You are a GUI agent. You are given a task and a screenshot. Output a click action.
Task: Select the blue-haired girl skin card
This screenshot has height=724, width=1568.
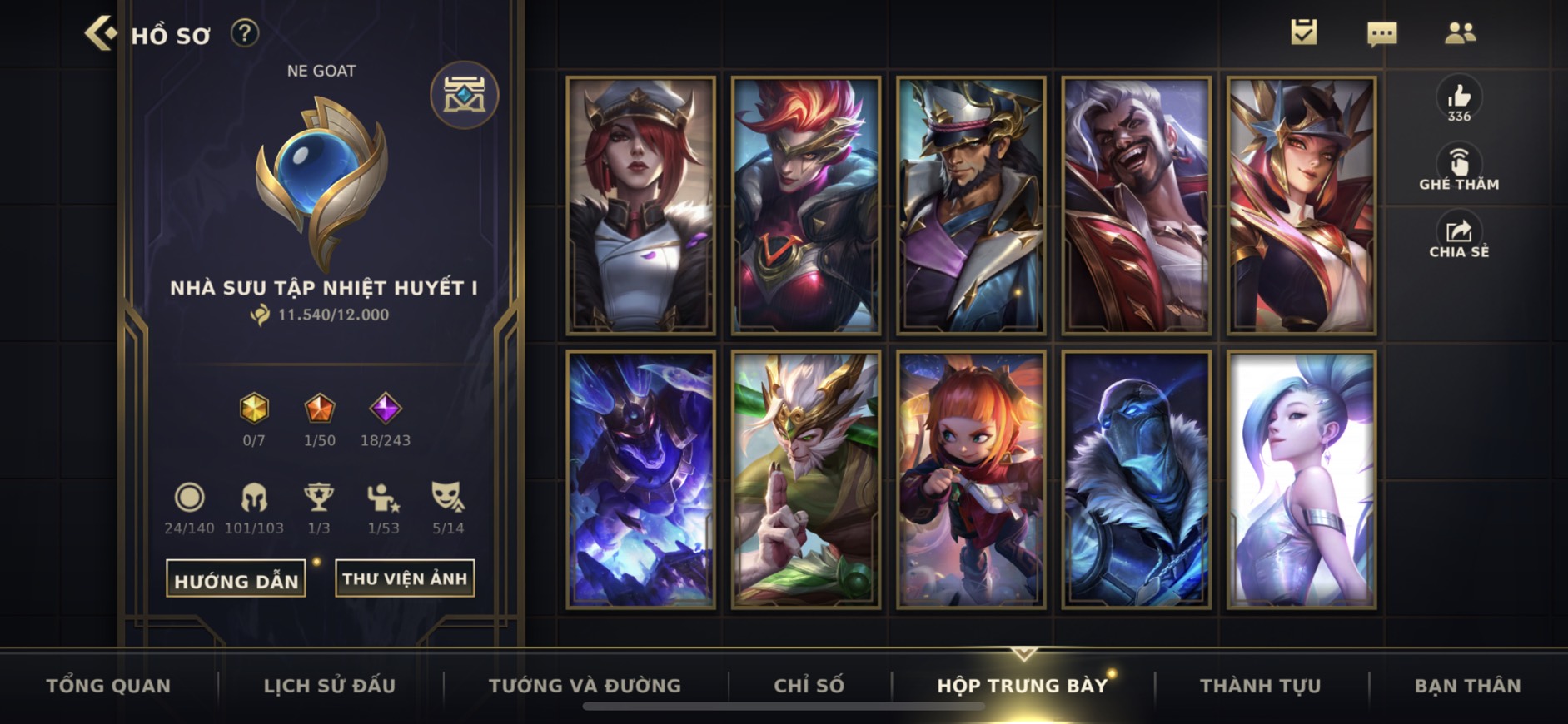click(1301, 479)
